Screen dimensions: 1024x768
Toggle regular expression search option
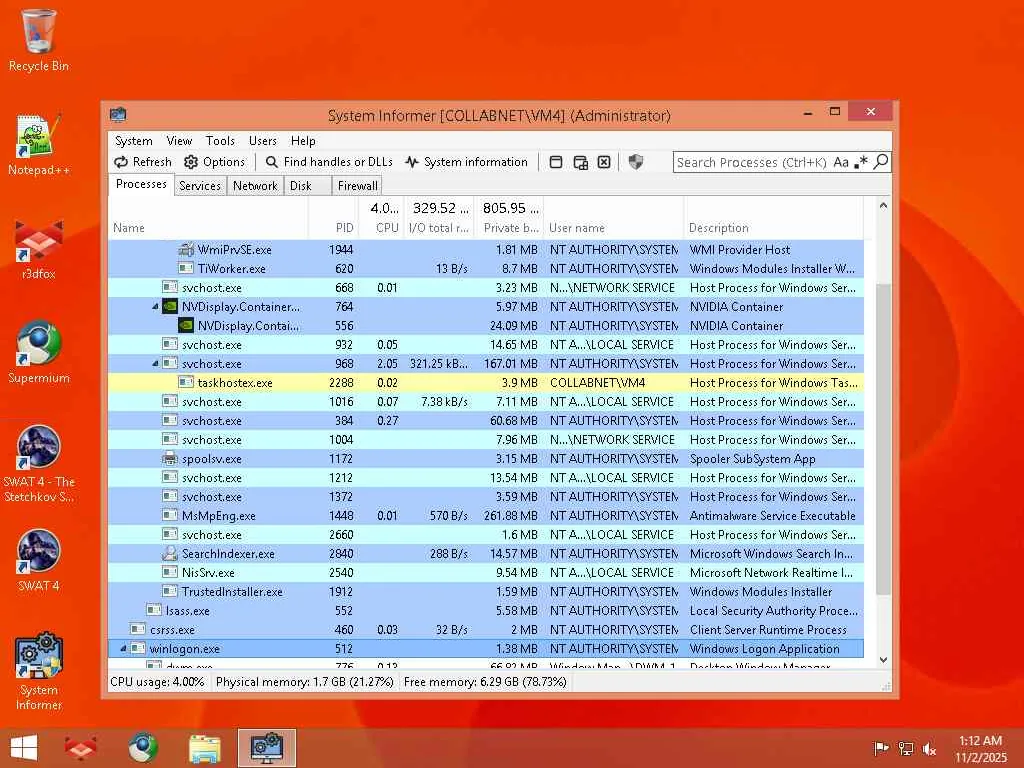click(861, 162)
